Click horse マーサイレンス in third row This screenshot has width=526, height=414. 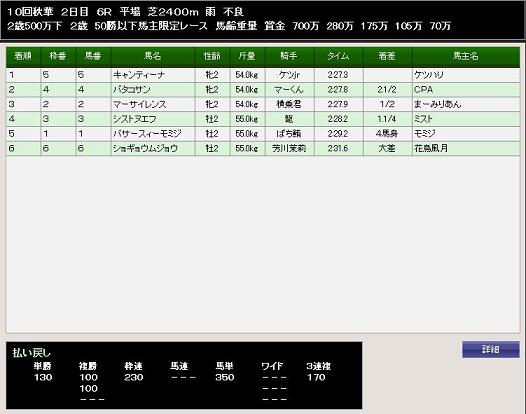pos(140,104)
